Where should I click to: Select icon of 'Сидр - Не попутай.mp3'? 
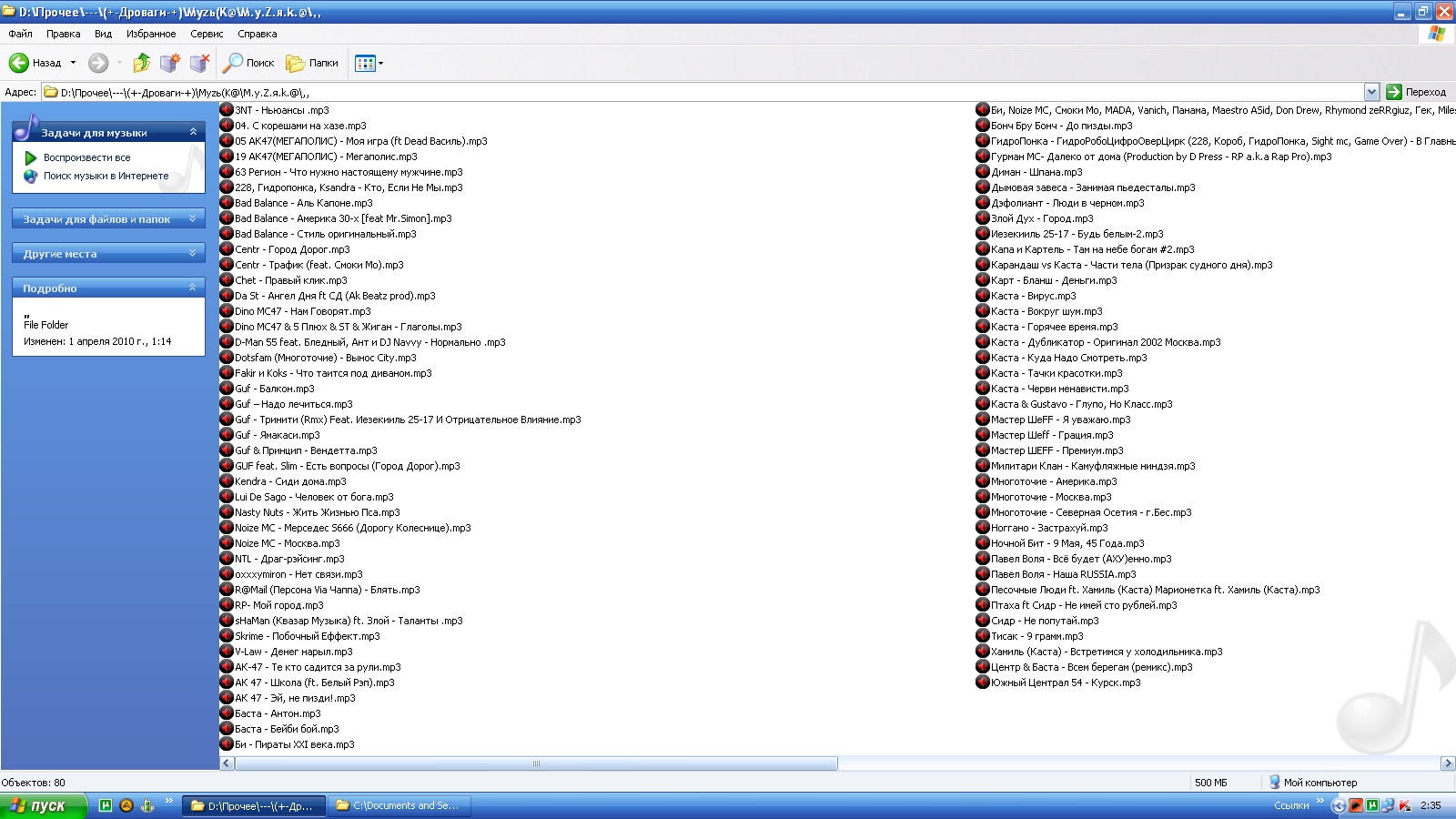[x=983, y=621]
